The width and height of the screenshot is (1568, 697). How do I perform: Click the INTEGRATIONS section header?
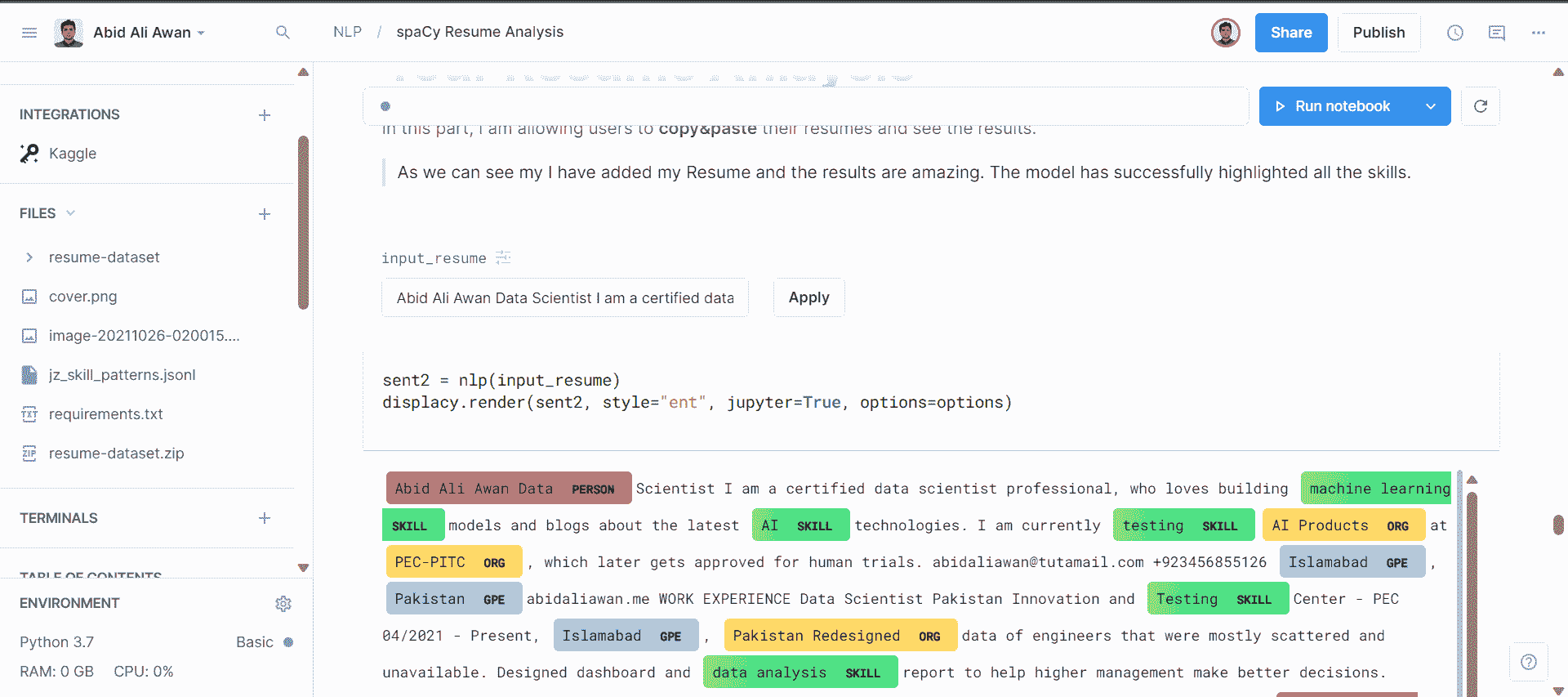69,114
